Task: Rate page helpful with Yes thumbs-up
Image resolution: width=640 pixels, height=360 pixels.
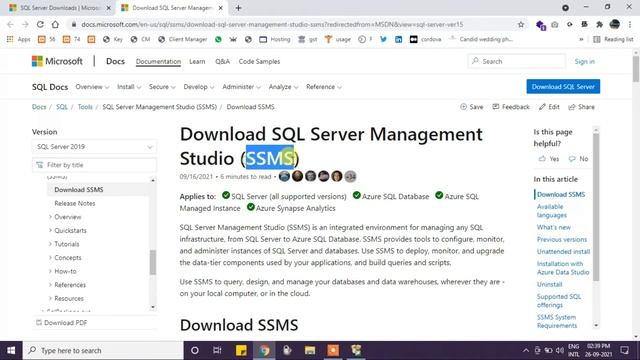Action: click(x=548, y=159)
